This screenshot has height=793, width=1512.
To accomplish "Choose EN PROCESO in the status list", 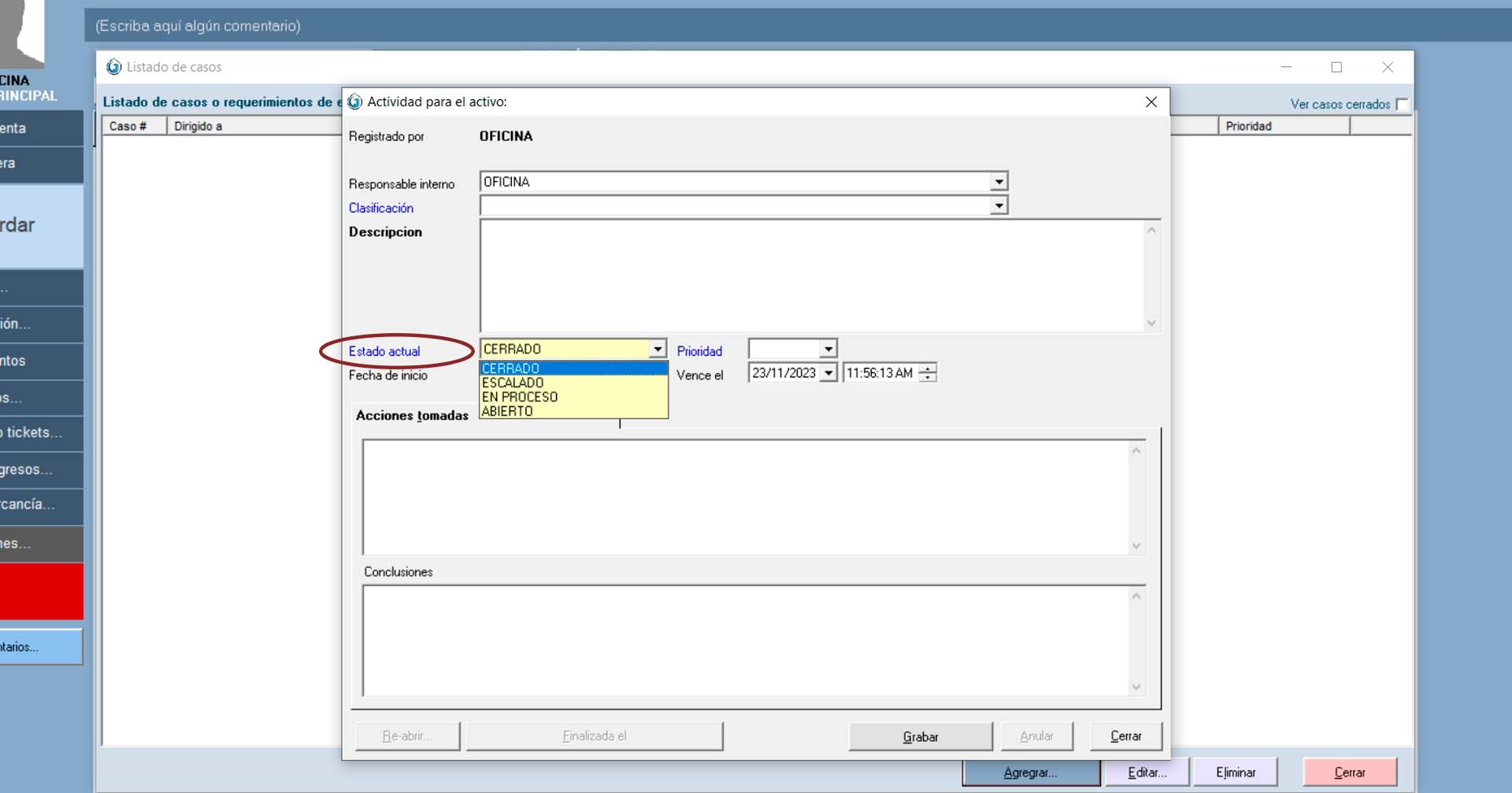I will pos(520,397).
